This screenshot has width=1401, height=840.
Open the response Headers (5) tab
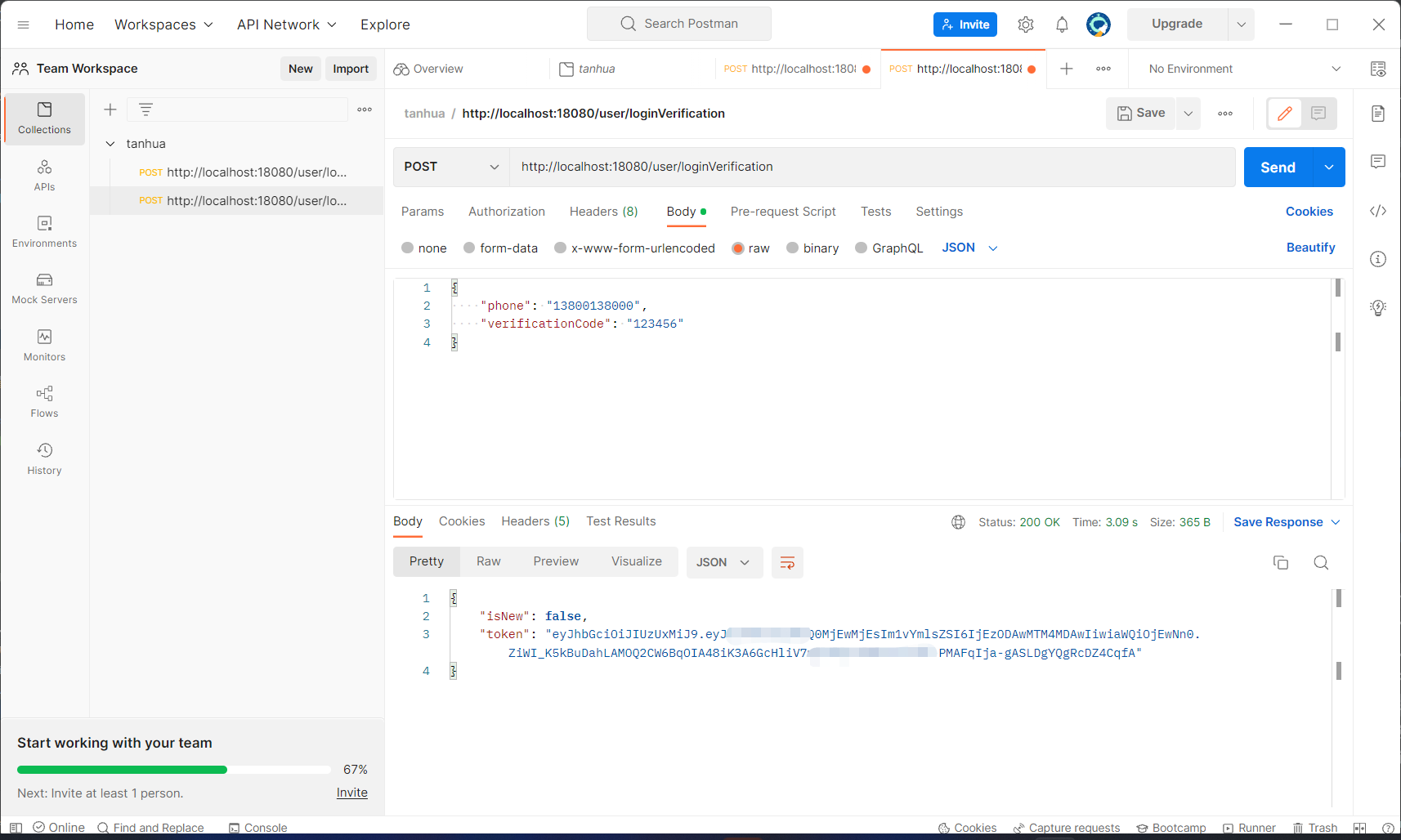[535, 521]
